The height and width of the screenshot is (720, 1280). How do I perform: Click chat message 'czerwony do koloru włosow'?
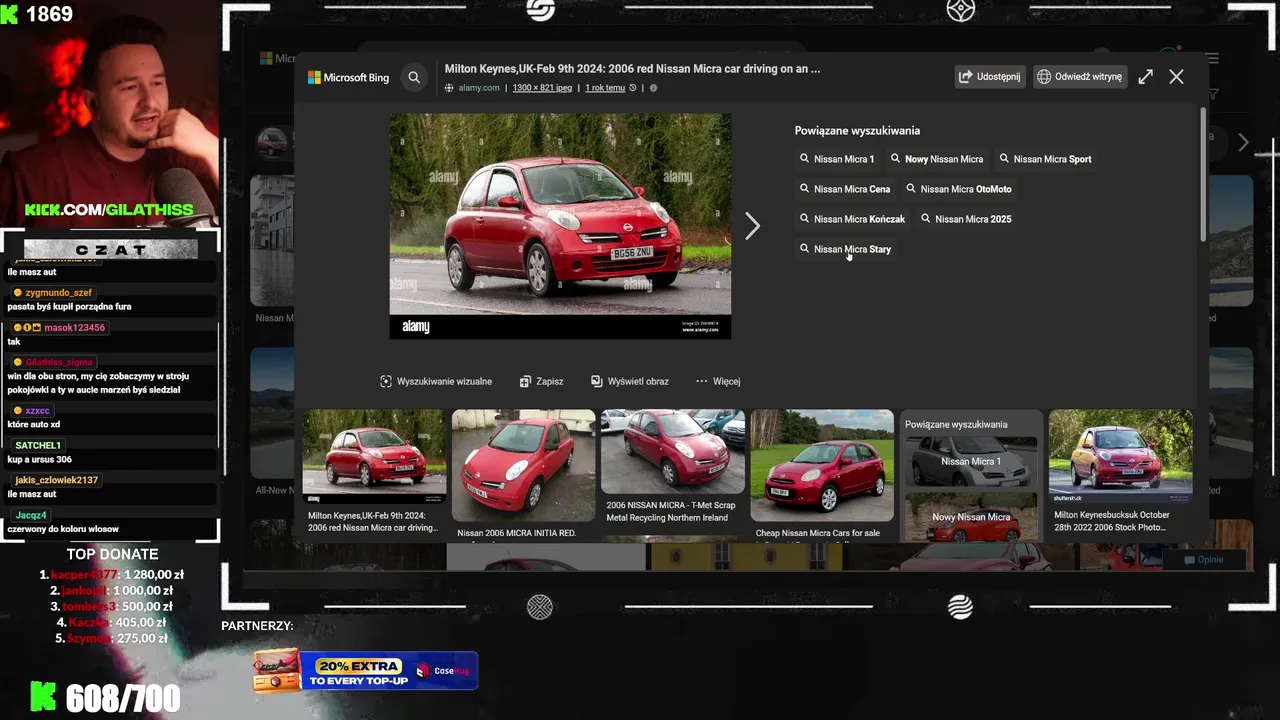[x=63, y=529]
